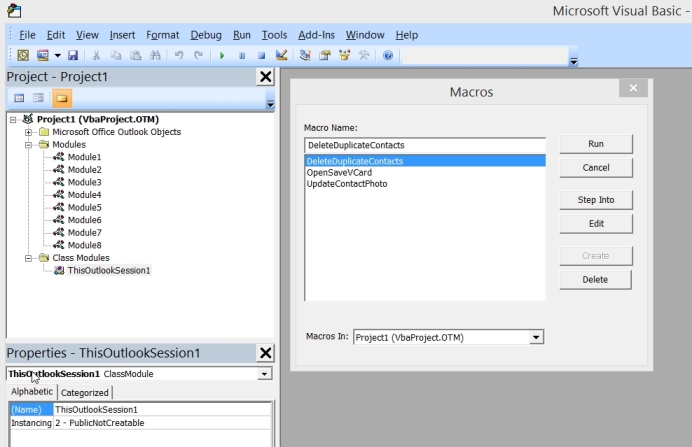The image size is (692, 447).
Task: Switch to Categorized properties tab
Action: [85, 393]
